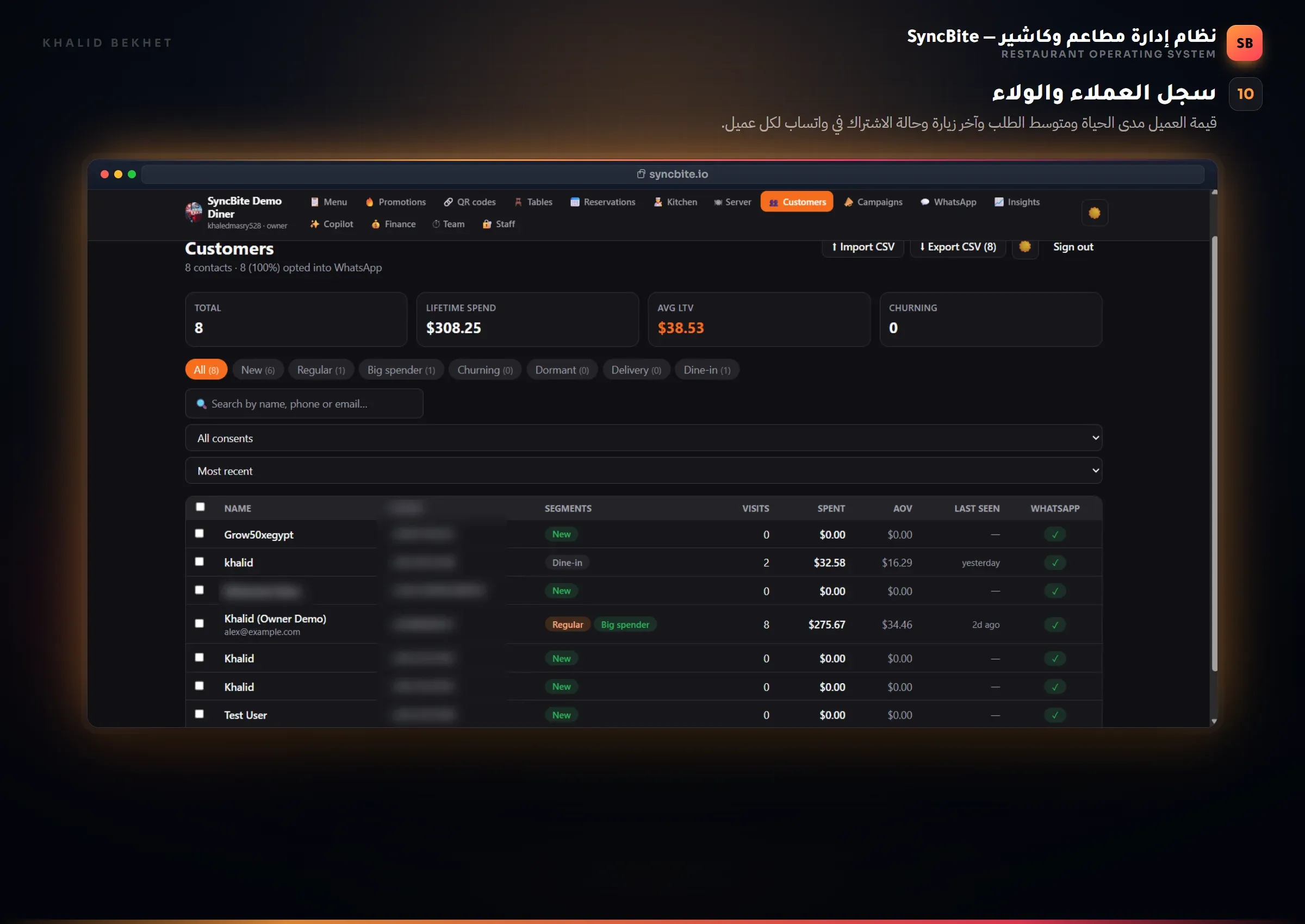Open the WhatsApp page
The height and width of the screenshot is (924, 1305).
[948, 202]
